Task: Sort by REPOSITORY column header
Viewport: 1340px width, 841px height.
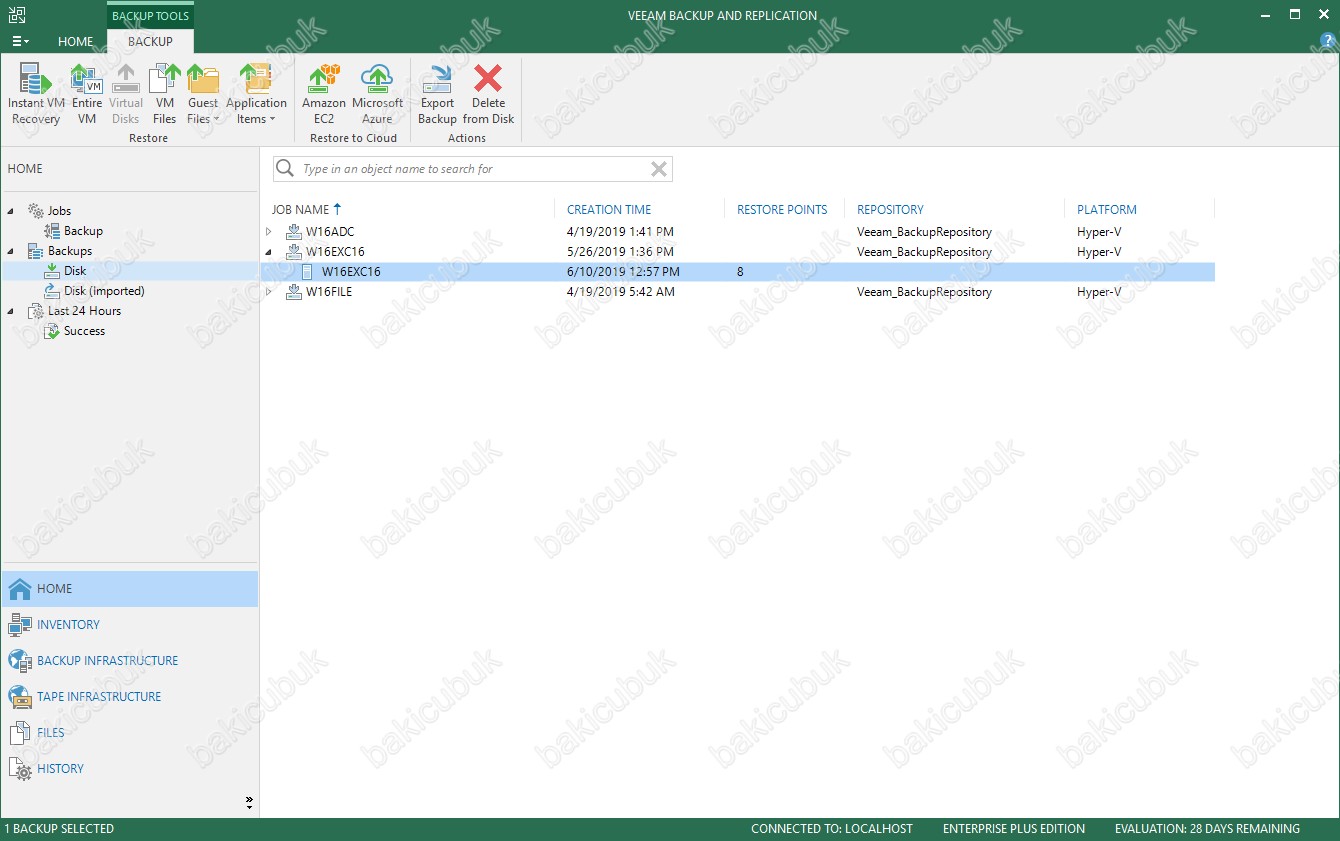Action: (x=890, y=210)
